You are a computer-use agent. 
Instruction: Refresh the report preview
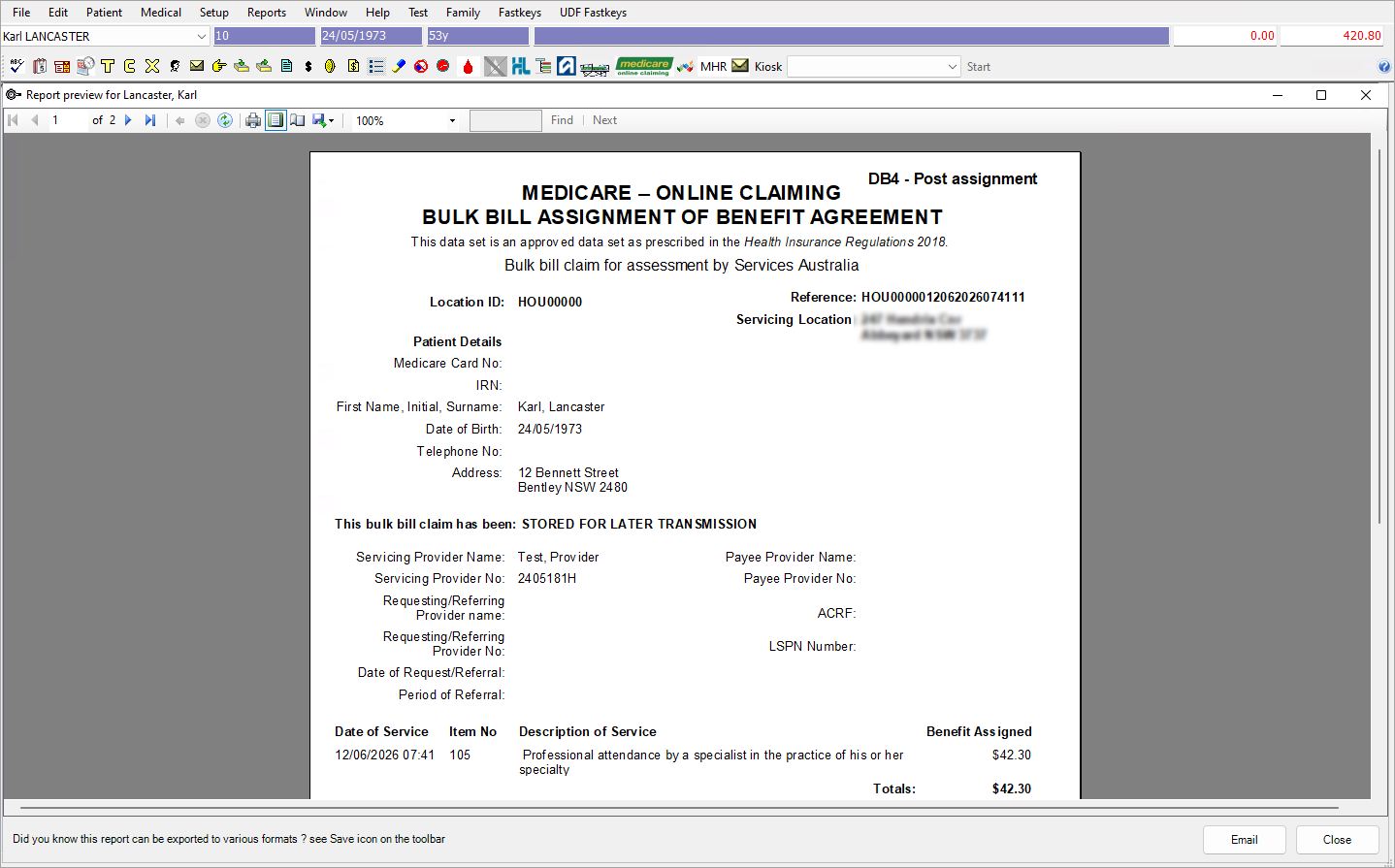point(225,120)
